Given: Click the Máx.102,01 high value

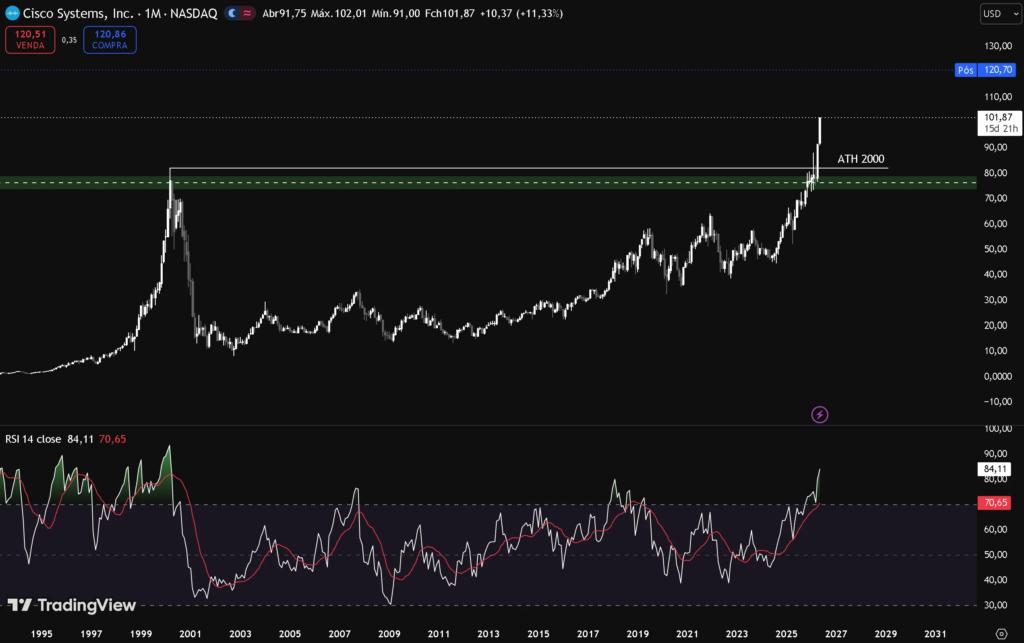Looking at the screenshot, I should 338,13.
